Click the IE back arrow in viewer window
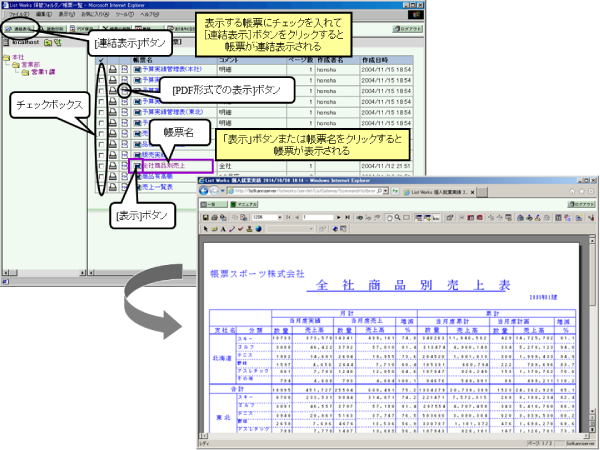Image resolution: width=600 pixels, height=450 pixels. click(x=204, y=191)
